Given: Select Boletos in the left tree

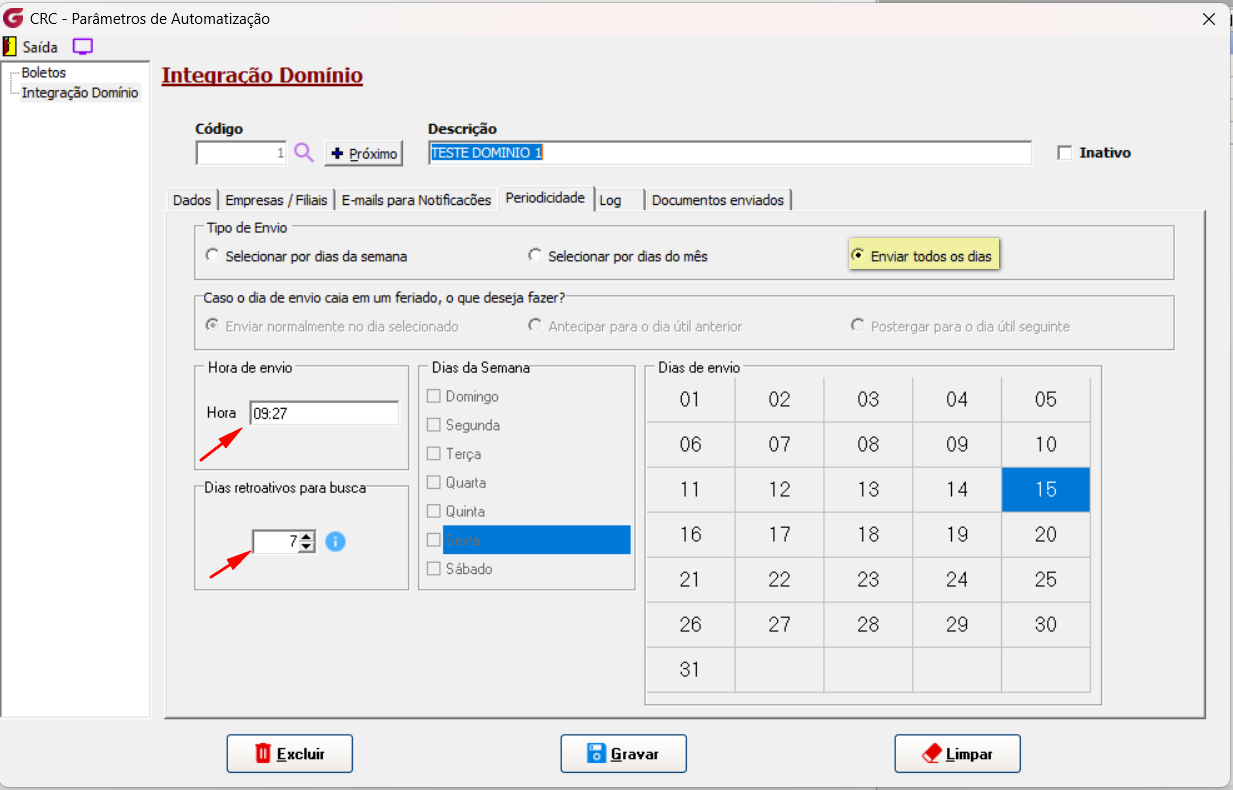Looking at the screenshot, I should coord(44,73).
